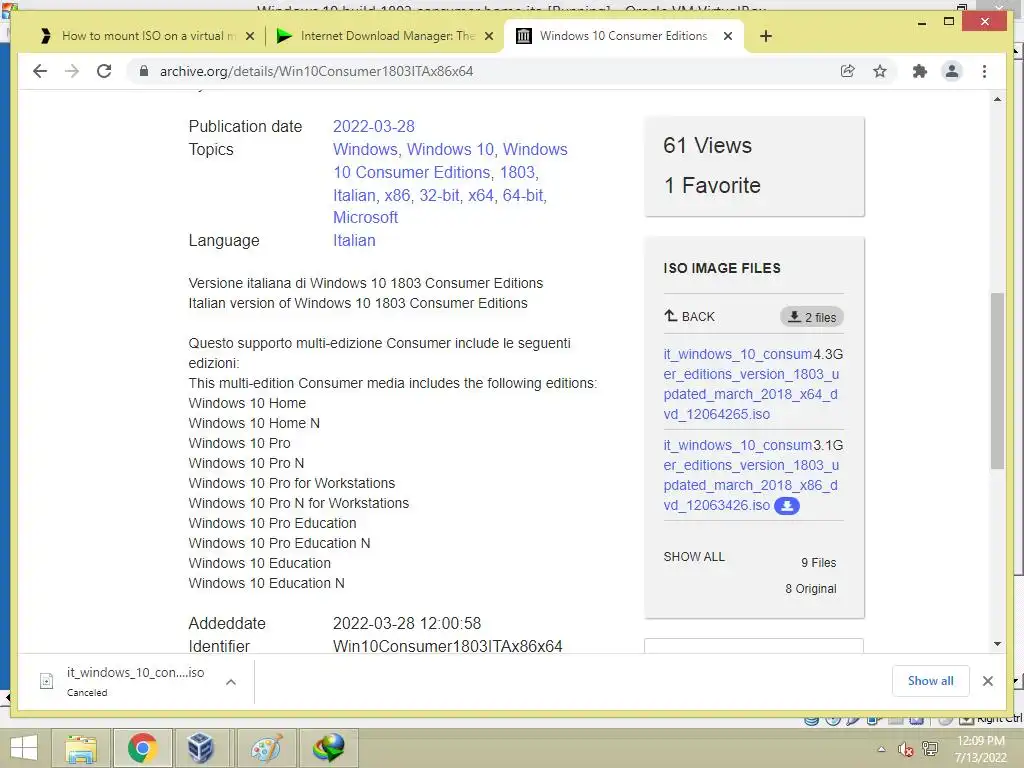Close the 'How to mount ISO' tab

pos(249,36)
